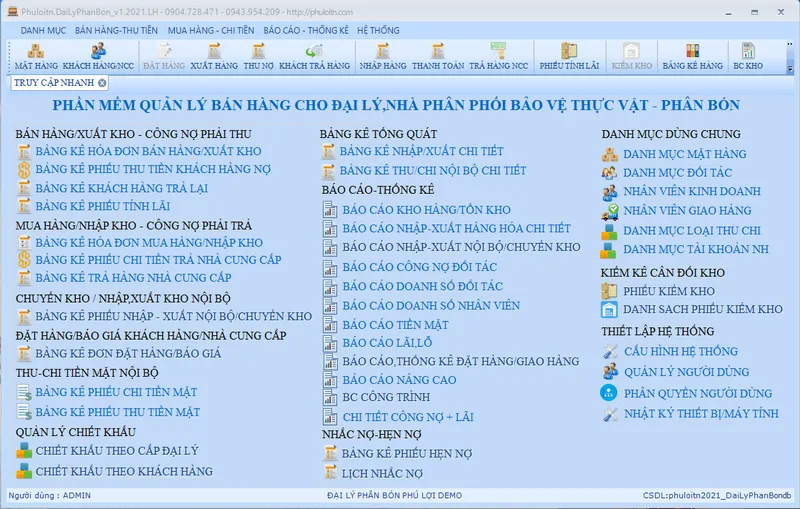Screen dimensions: 800x509
Task: Click tools icon beside CẤU HÌNH HỆ THỐNG
Action: (x=610, y=351)
